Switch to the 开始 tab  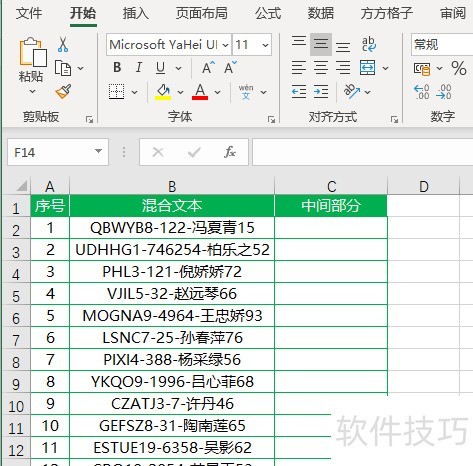coord(83,13)
